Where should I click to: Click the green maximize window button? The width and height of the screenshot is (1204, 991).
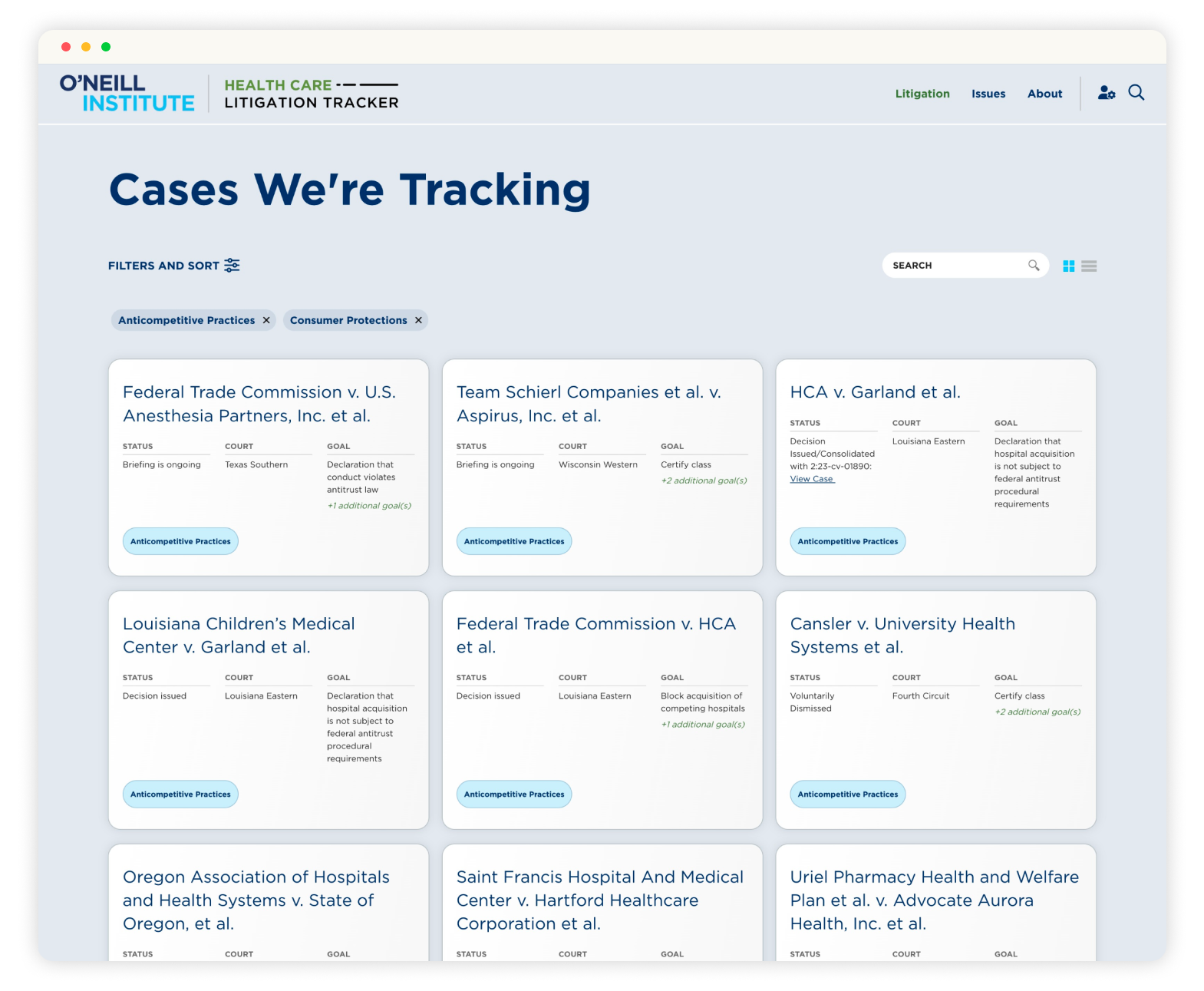(x=106, y=47)
